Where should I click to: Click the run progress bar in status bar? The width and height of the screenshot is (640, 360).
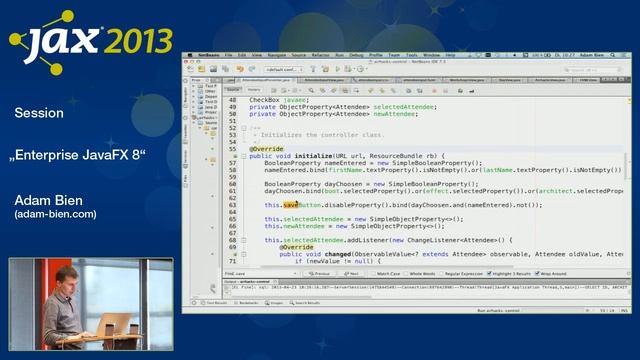553,311
